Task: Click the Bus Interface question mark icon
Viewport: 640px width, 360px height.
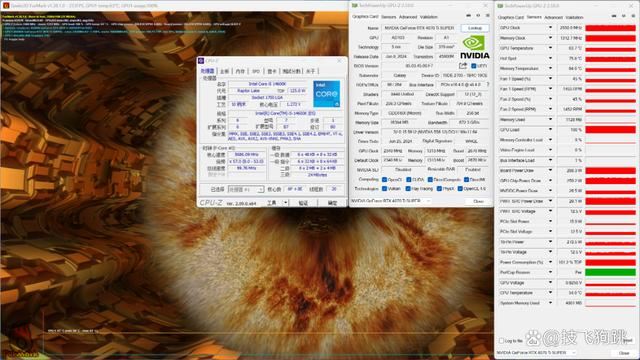Action: 487,84
